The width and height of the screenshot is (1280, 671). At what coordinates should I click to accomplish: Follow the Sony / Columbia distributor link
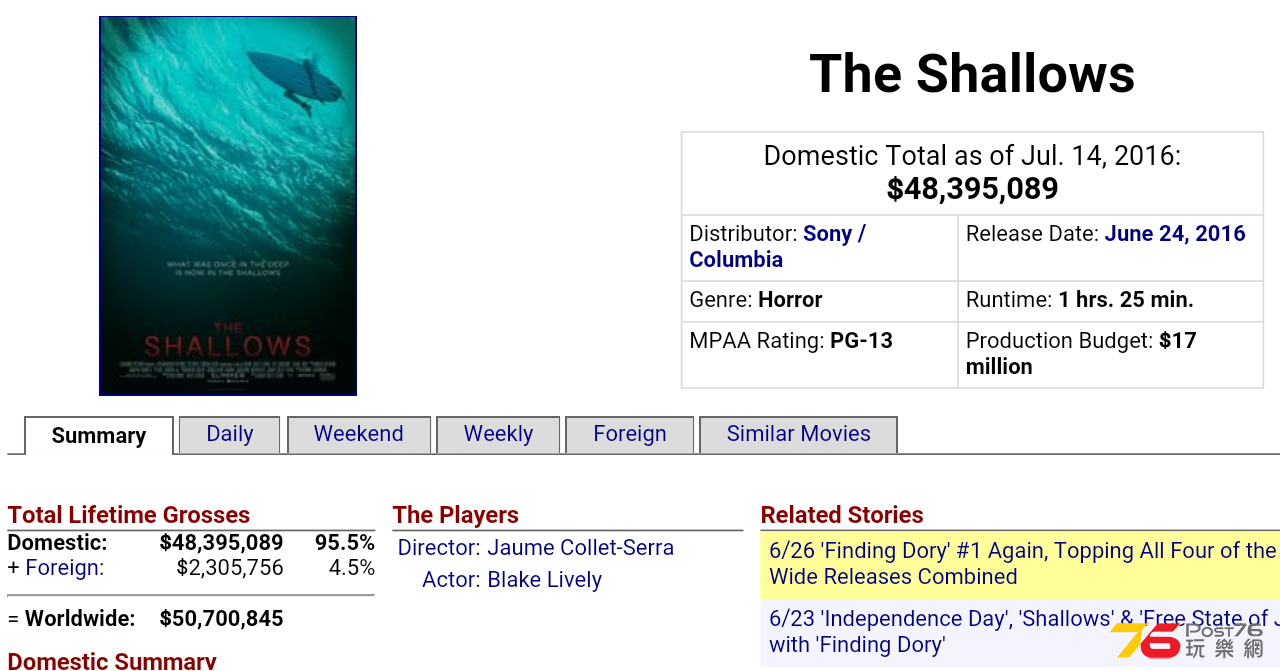(x=777, y=247)
